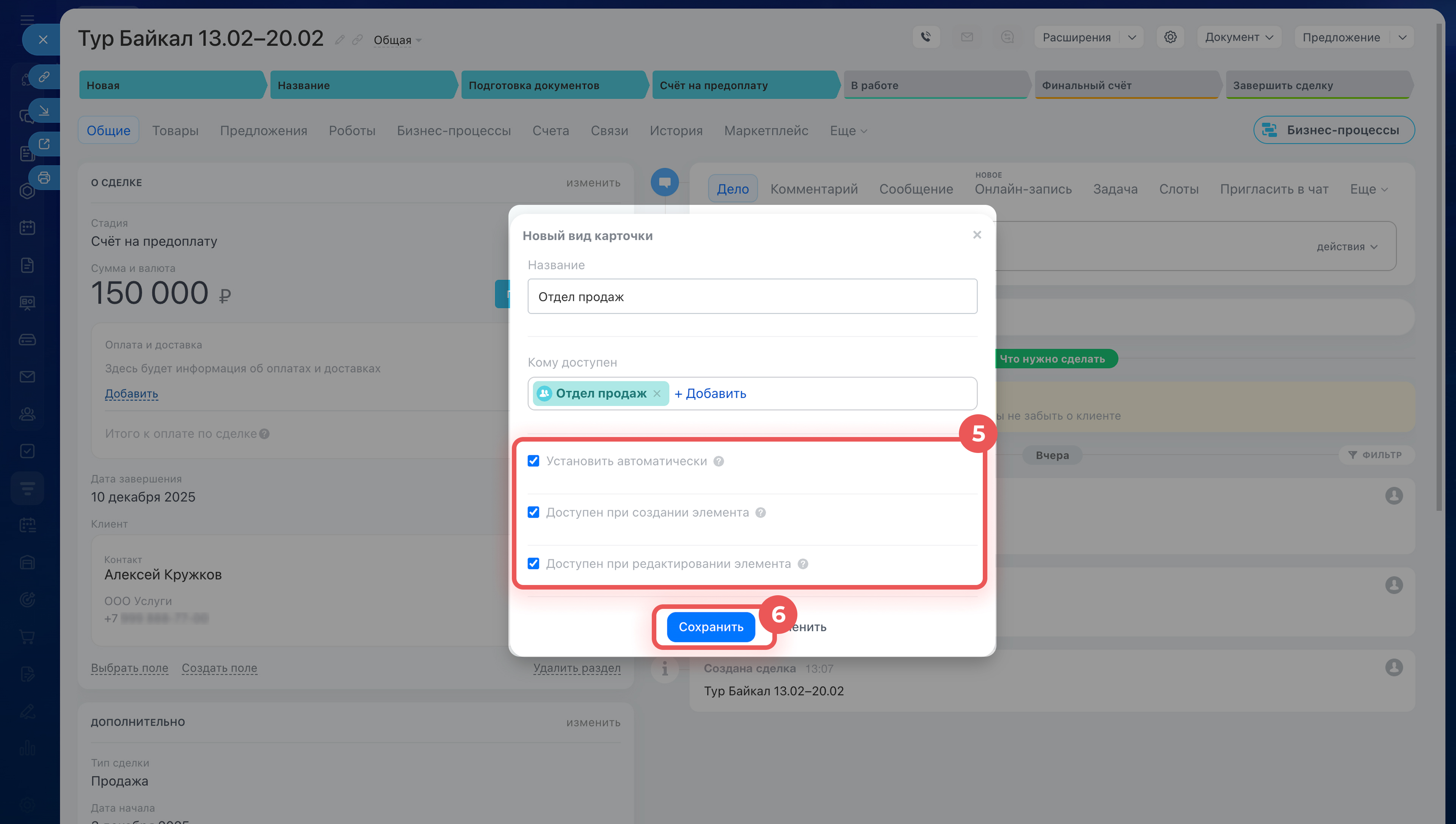This screenshot has width=1456, height=824.
Task: Click the envelope email icon in header
Action: tap(967, 37)
